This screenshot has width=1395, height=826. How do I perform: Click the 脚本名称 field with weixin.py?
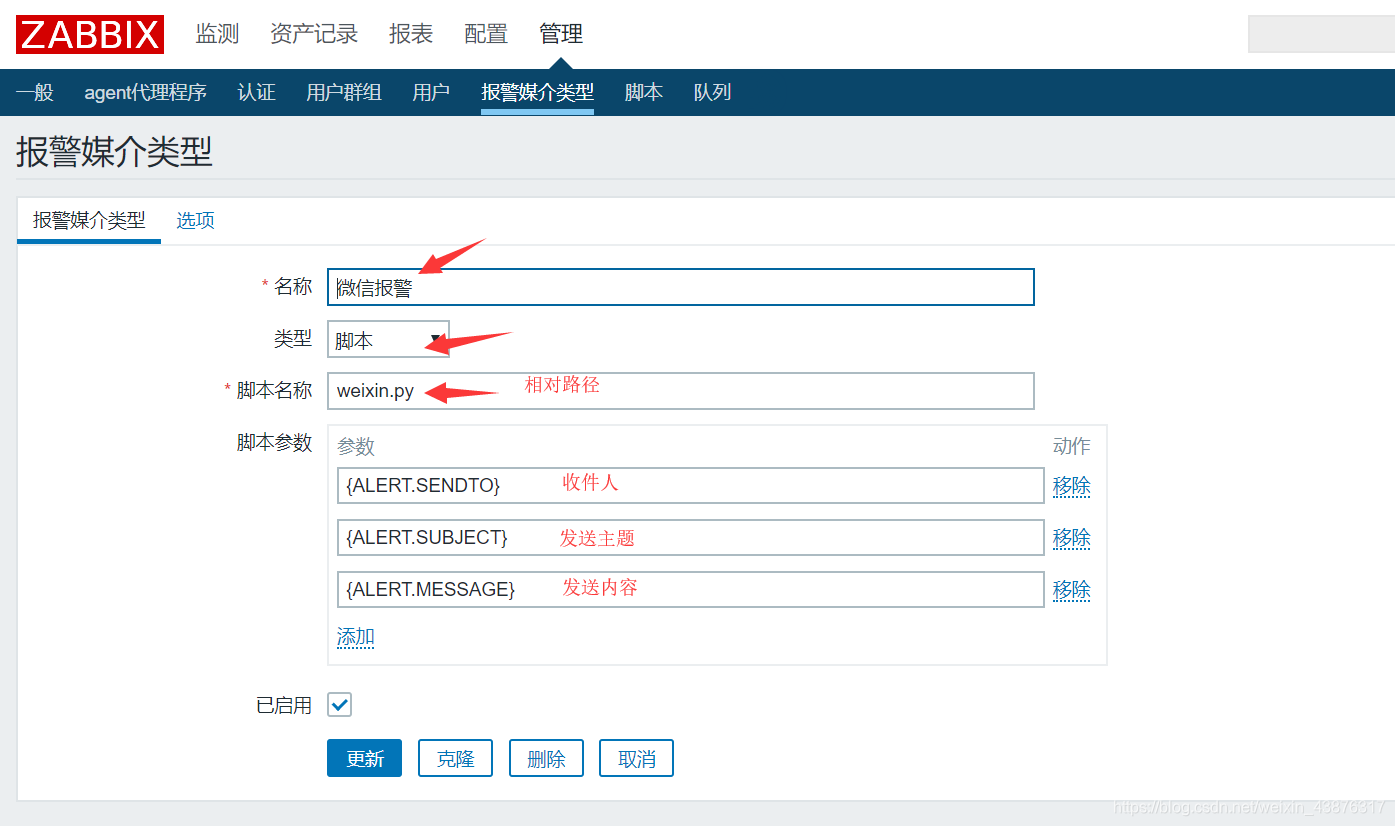[681, 391]
